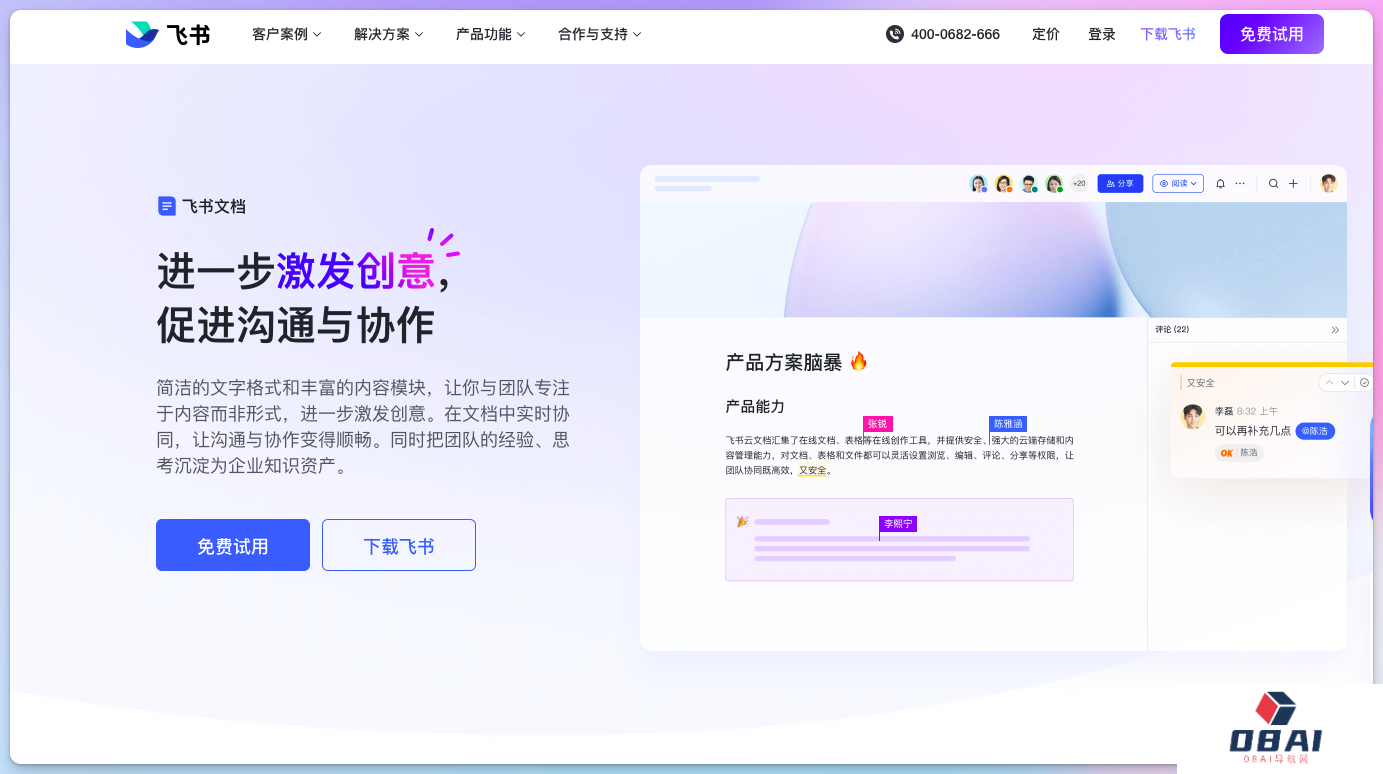Expand the 客户案例 navigation menu
This screenshot has height=774, width=1383.
286,34
